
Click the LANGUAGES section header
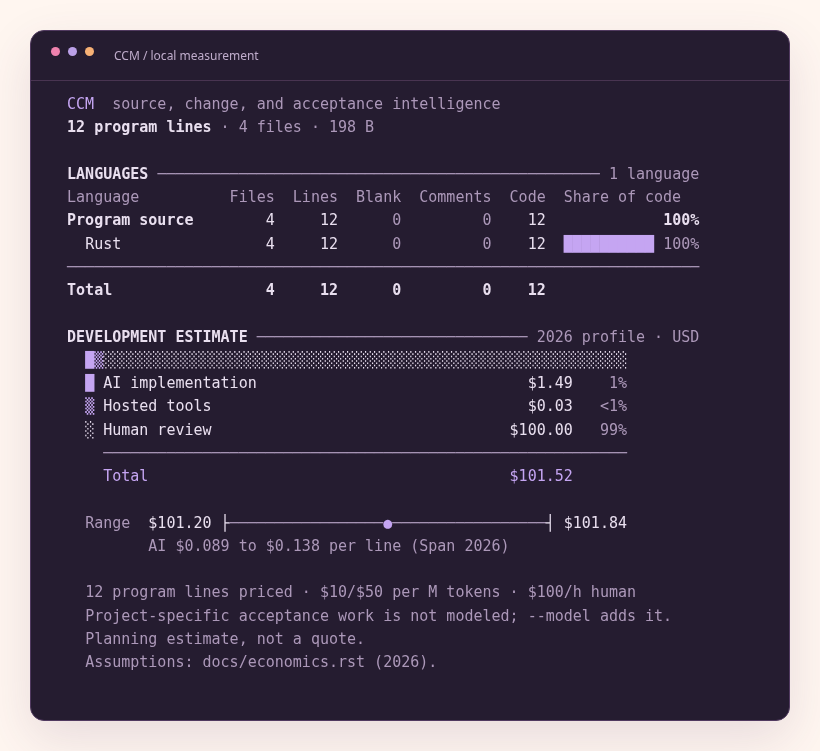click(108, 174)
